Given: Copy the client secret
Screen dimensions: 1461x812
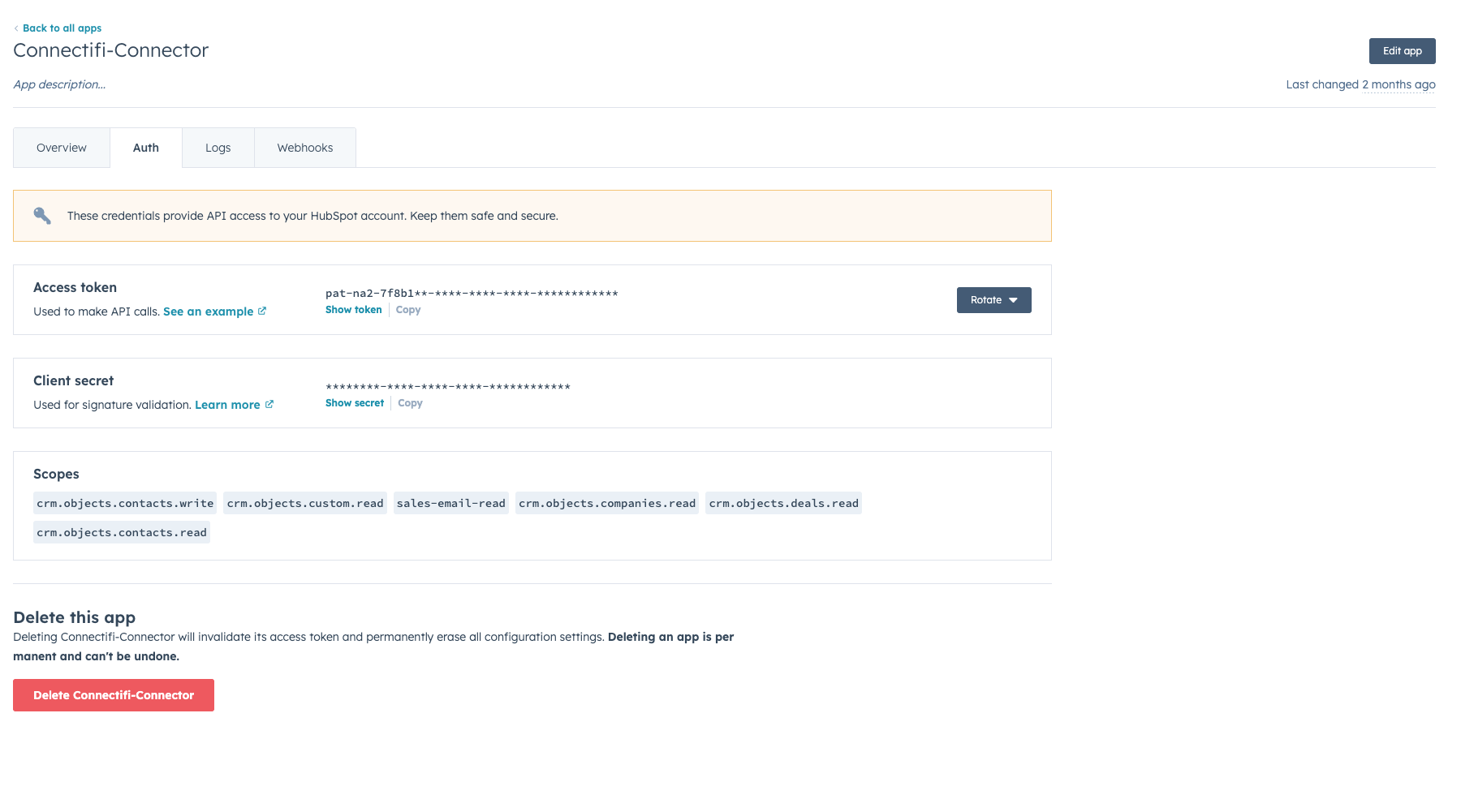Looking at the screenshot, I should (410, 403).
